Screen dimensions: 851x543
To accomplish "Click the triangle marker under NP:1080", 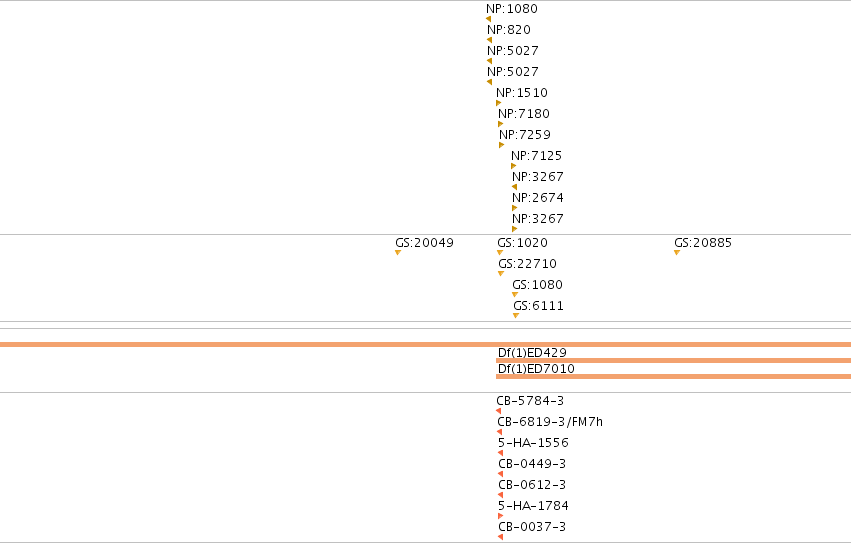I will 488,19.
